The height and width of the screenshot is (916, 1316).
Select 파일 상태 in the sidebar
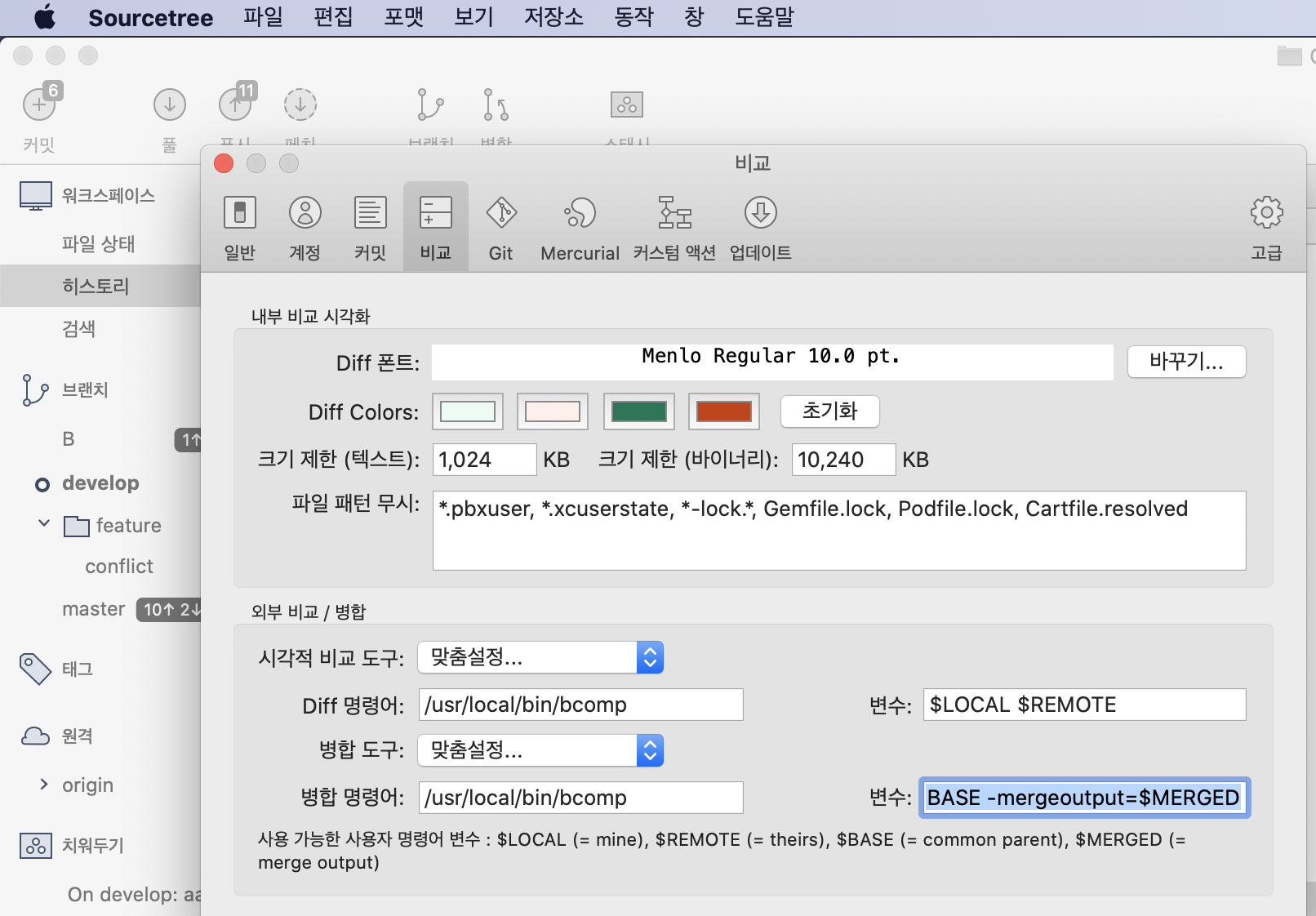98,244
